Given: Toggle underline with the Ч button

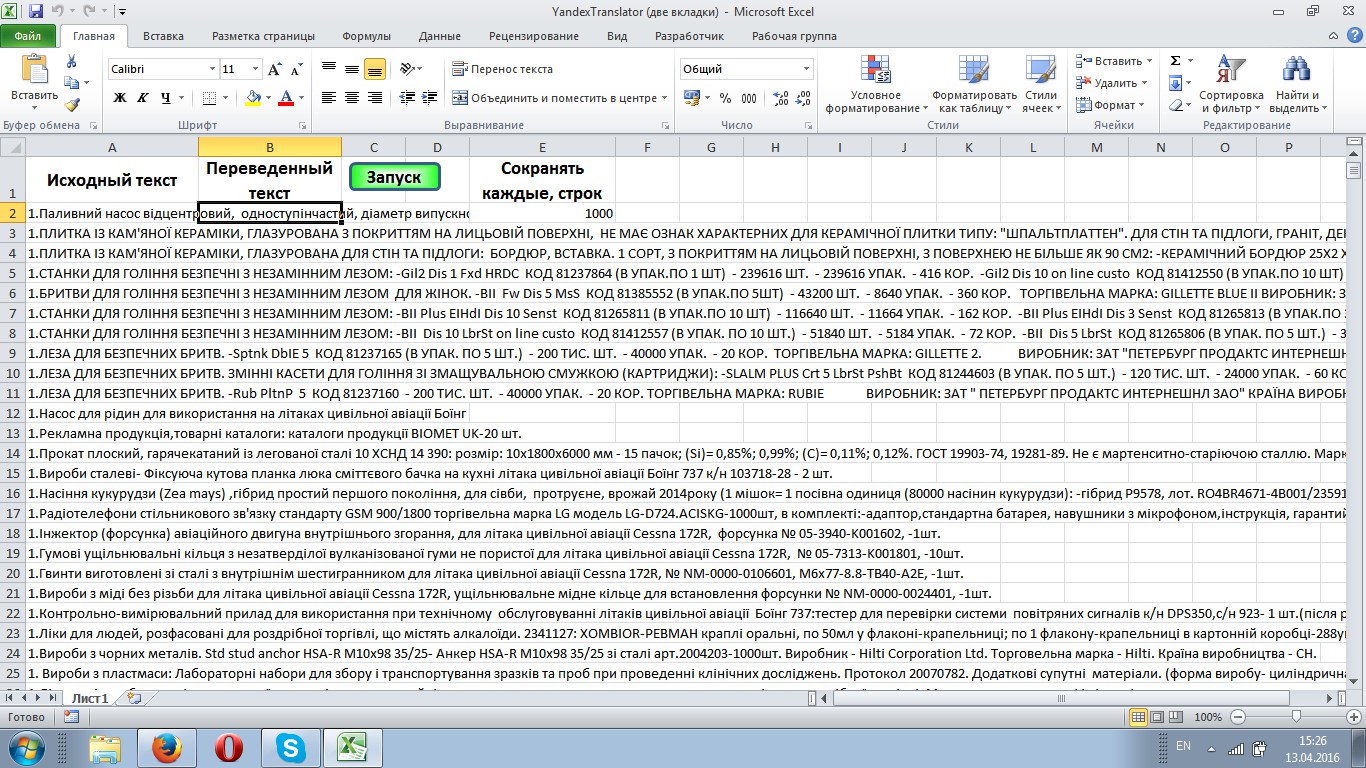Looking at the screenshot, I should (x=165, y=98).
